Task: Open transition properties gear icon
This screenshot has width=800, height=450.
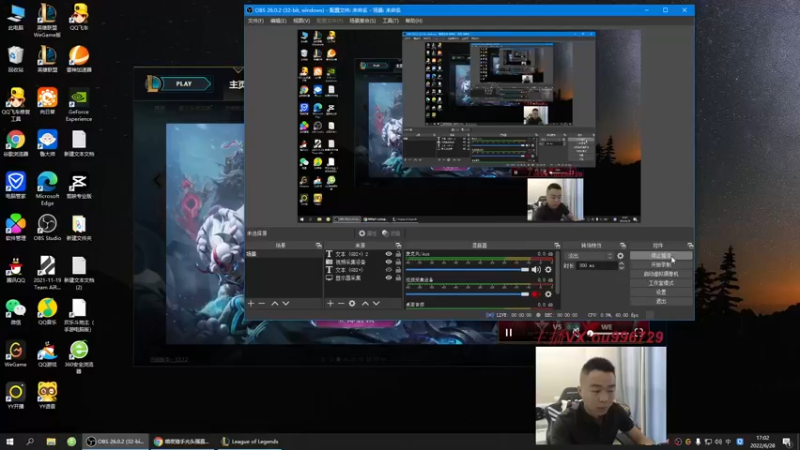Action: coord(620,256)
